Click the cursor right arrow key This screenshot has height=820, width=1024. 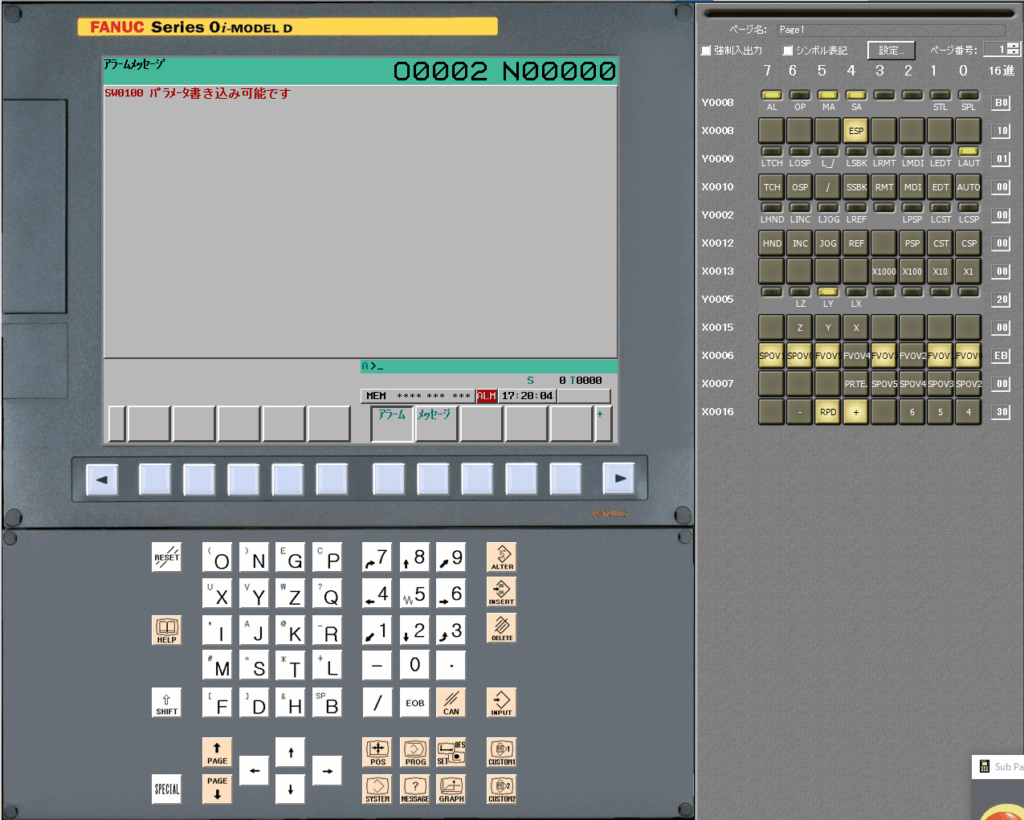pos(327,770)
